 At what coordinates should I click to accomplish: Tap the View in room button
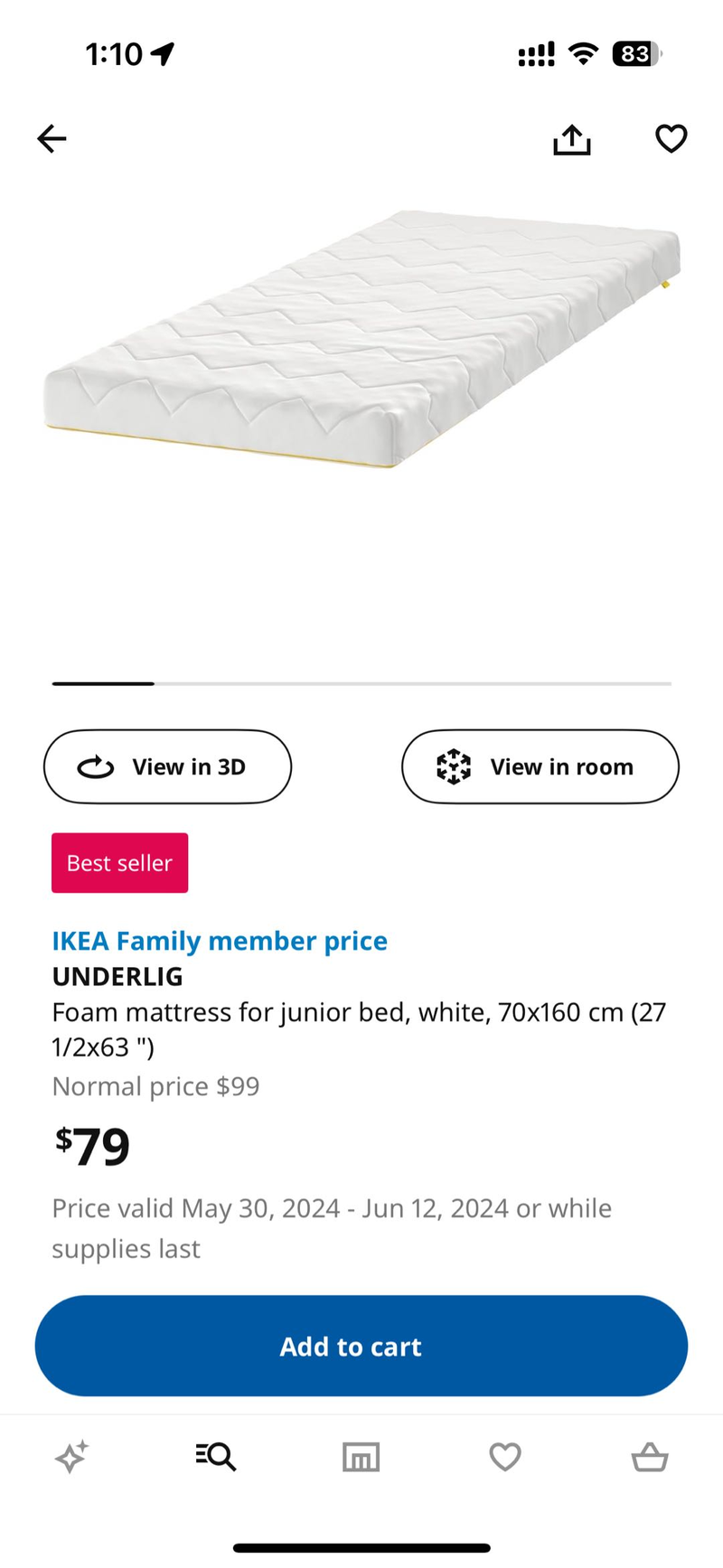click(x=540, y=766)
